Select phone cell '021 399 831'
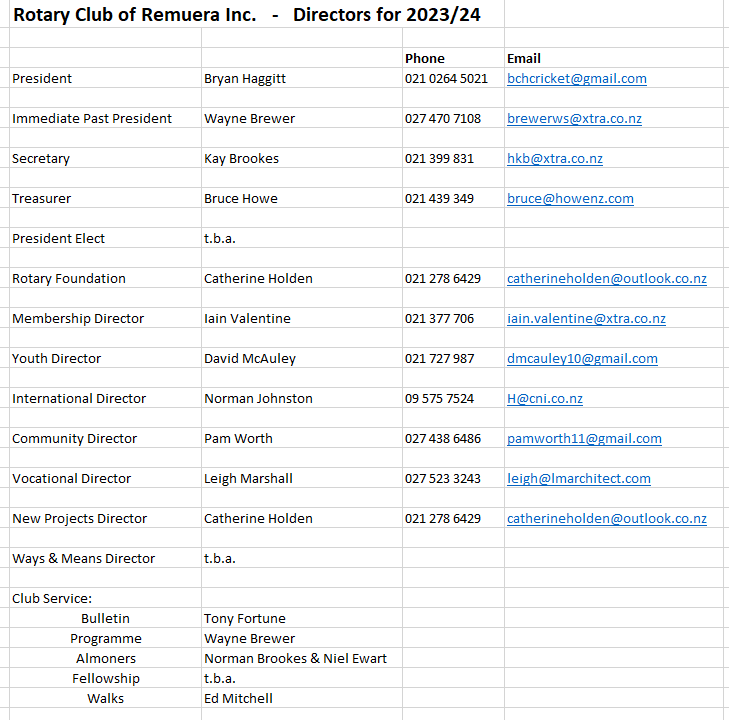The width and height of the screenshot is (729, 720). pos(453,159)
